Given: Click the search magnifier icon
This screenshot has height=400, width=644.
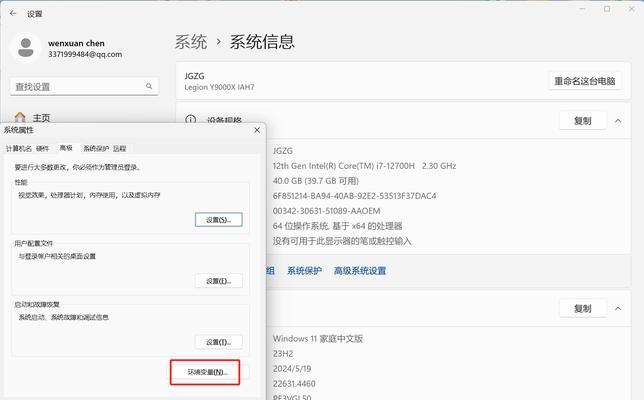Looking at the screenshot, I should [150, 87].
